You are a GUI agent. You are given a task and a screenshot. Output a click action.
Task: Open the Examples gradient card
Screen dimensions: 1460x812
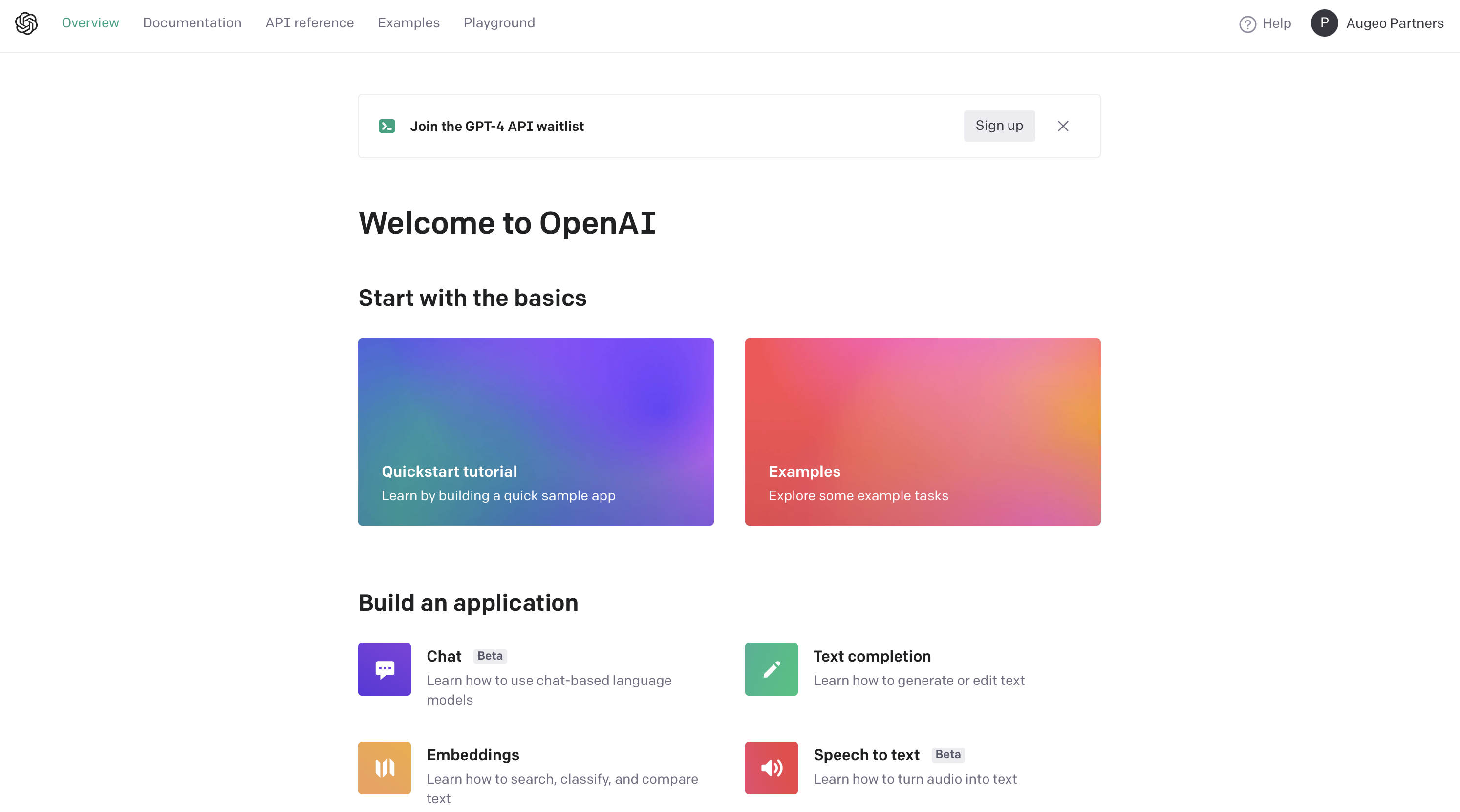(923, 432)
